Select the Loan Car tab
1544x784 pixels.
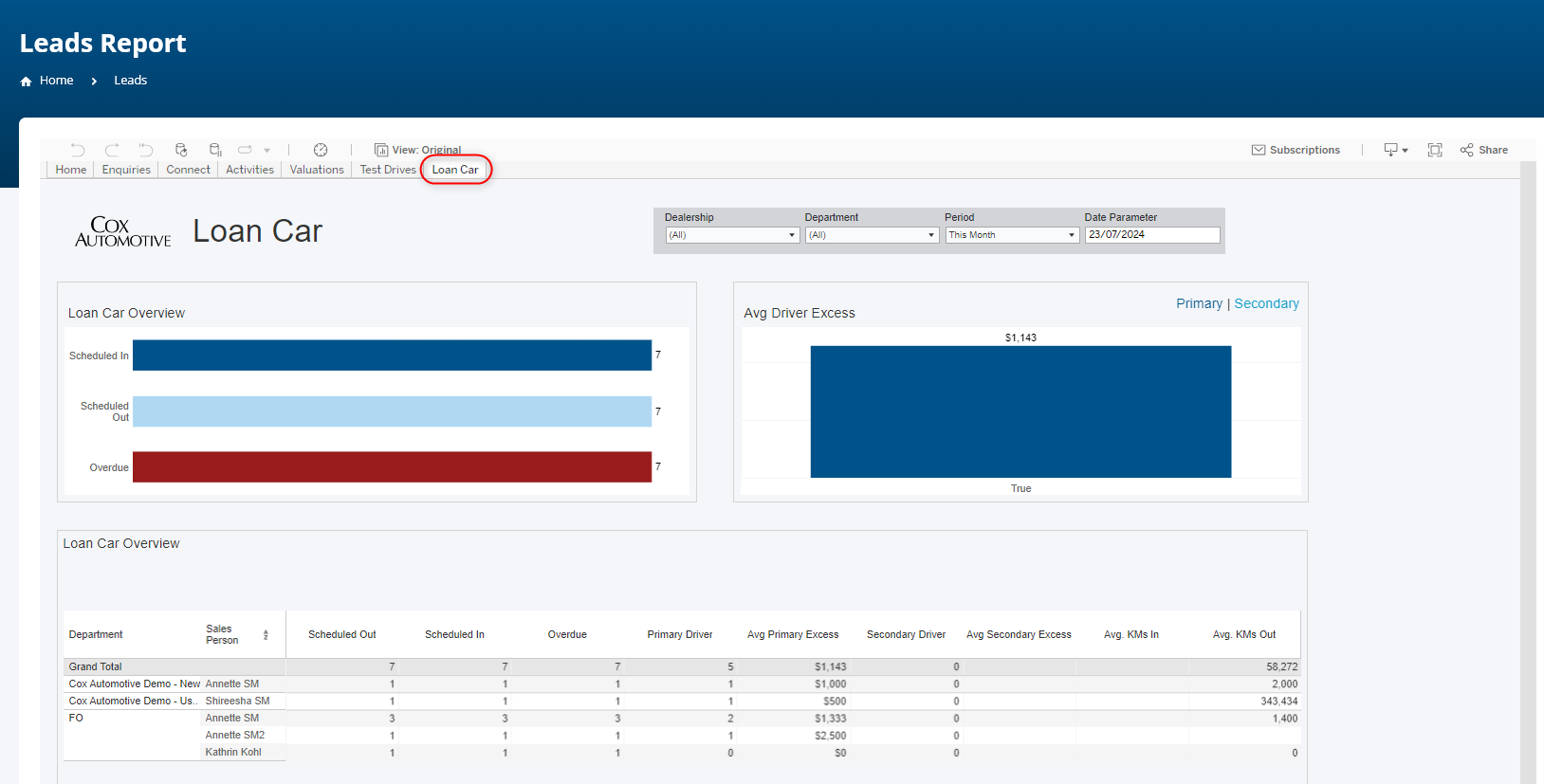click(x=455, y=170)
